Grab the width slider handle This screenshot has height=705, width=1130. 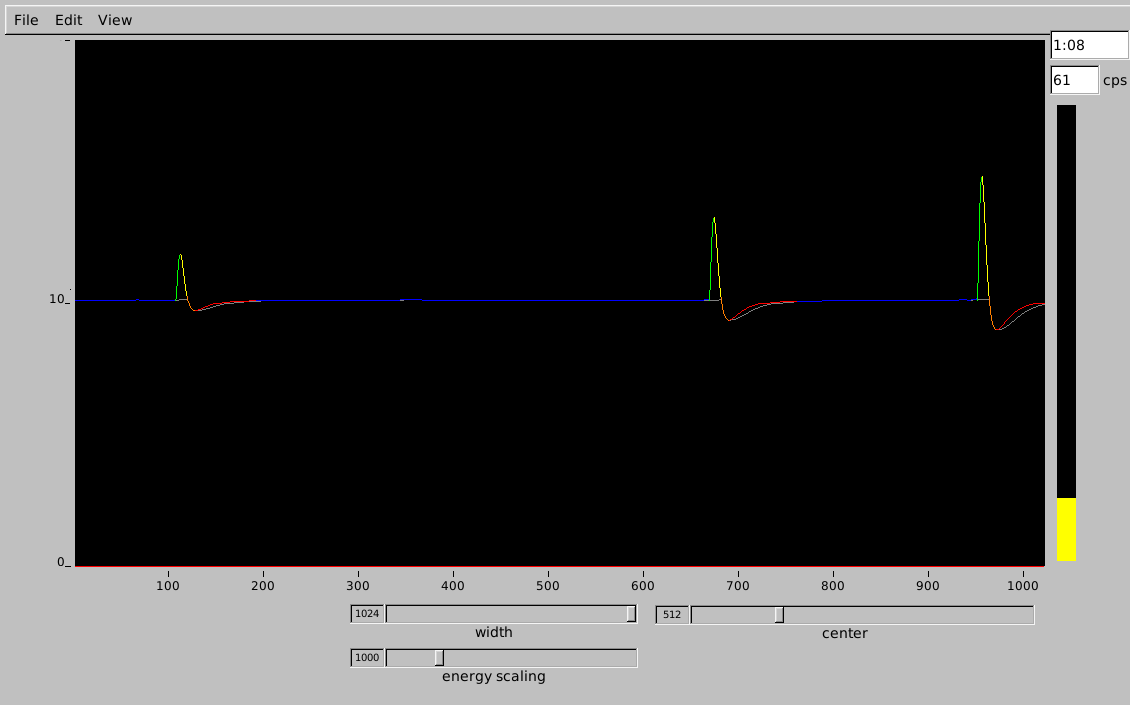pos(631,614)
